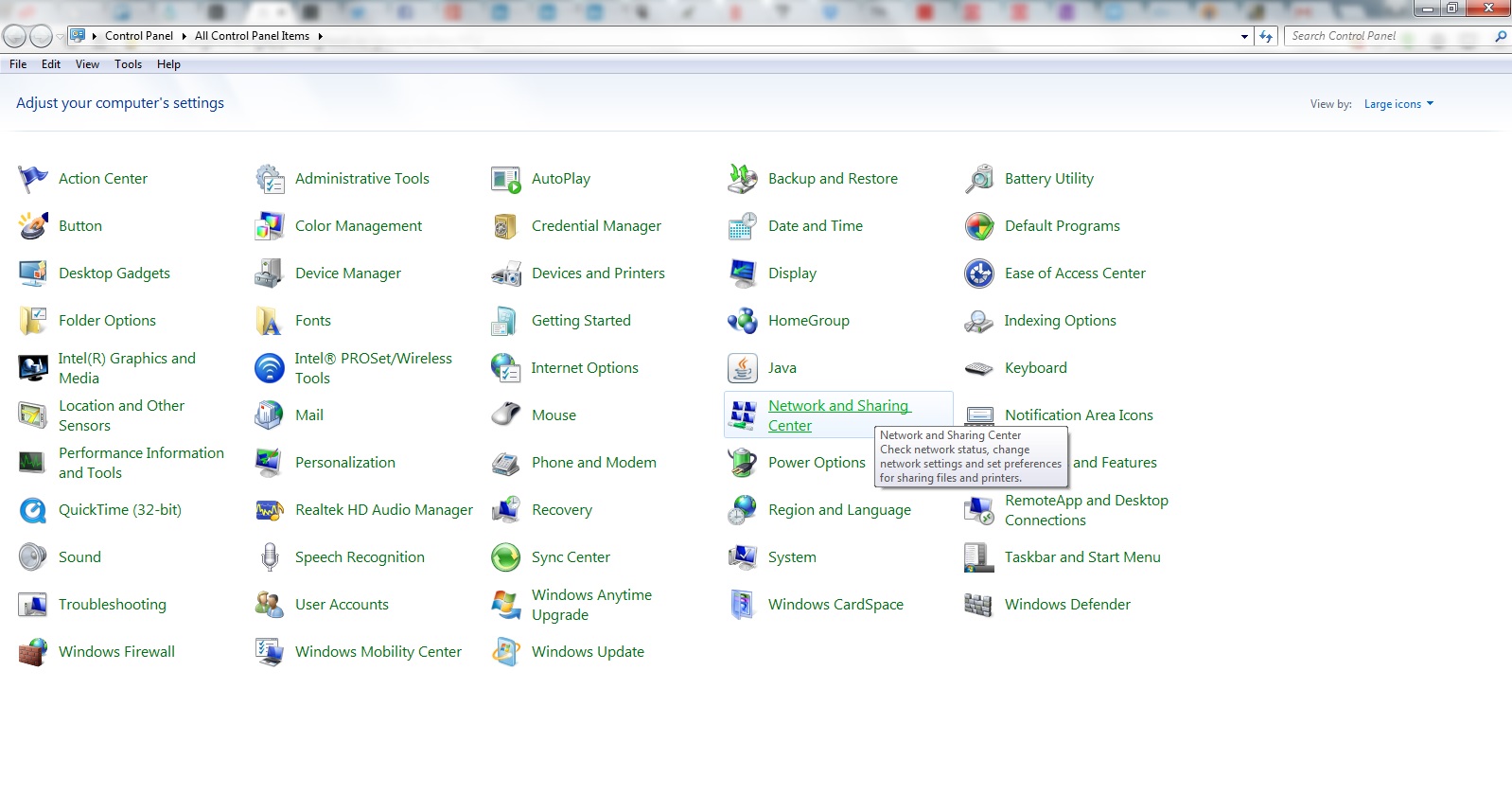Open the Windows Firewall brick wall icon

[x=33, y=652]
